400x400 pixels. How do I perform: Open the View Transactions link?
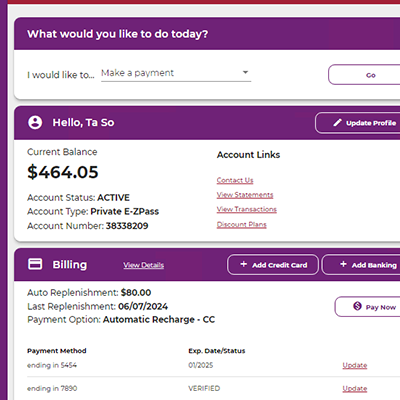click(x=247, y=209)
